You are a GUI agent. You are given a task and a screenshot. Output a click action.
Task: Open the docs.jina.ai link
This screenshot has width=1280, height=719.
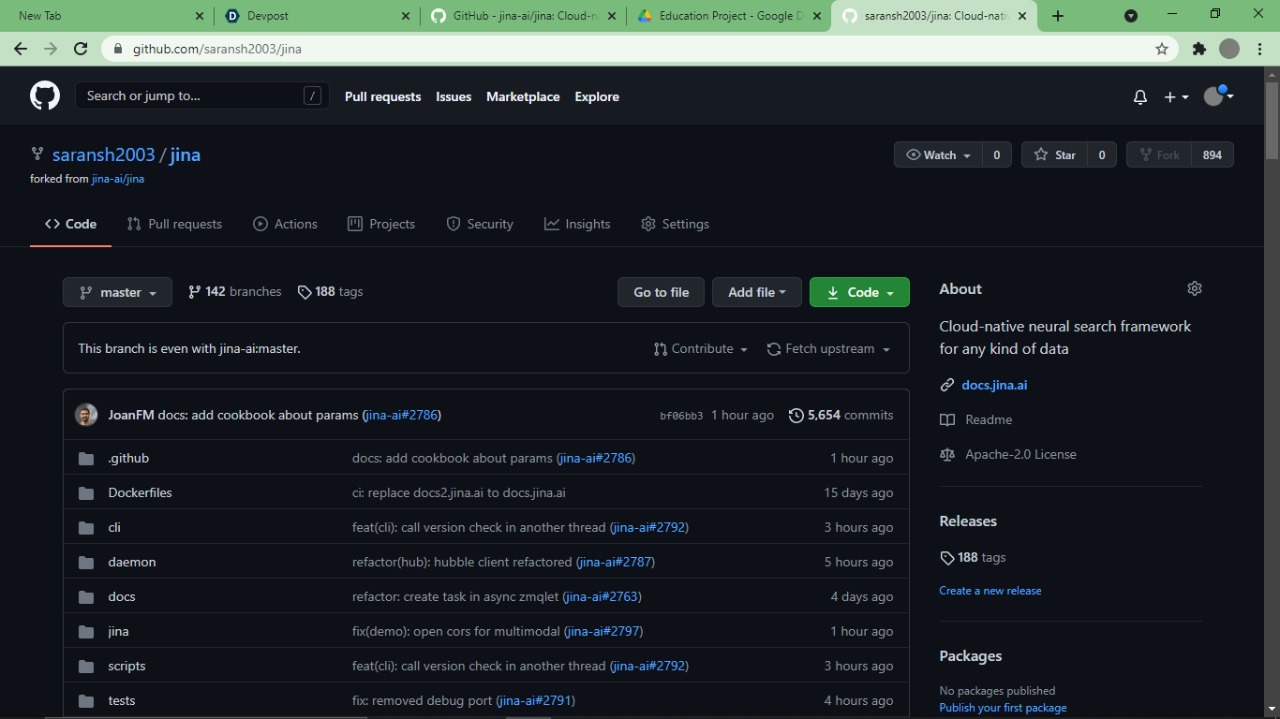coord(994,385)
